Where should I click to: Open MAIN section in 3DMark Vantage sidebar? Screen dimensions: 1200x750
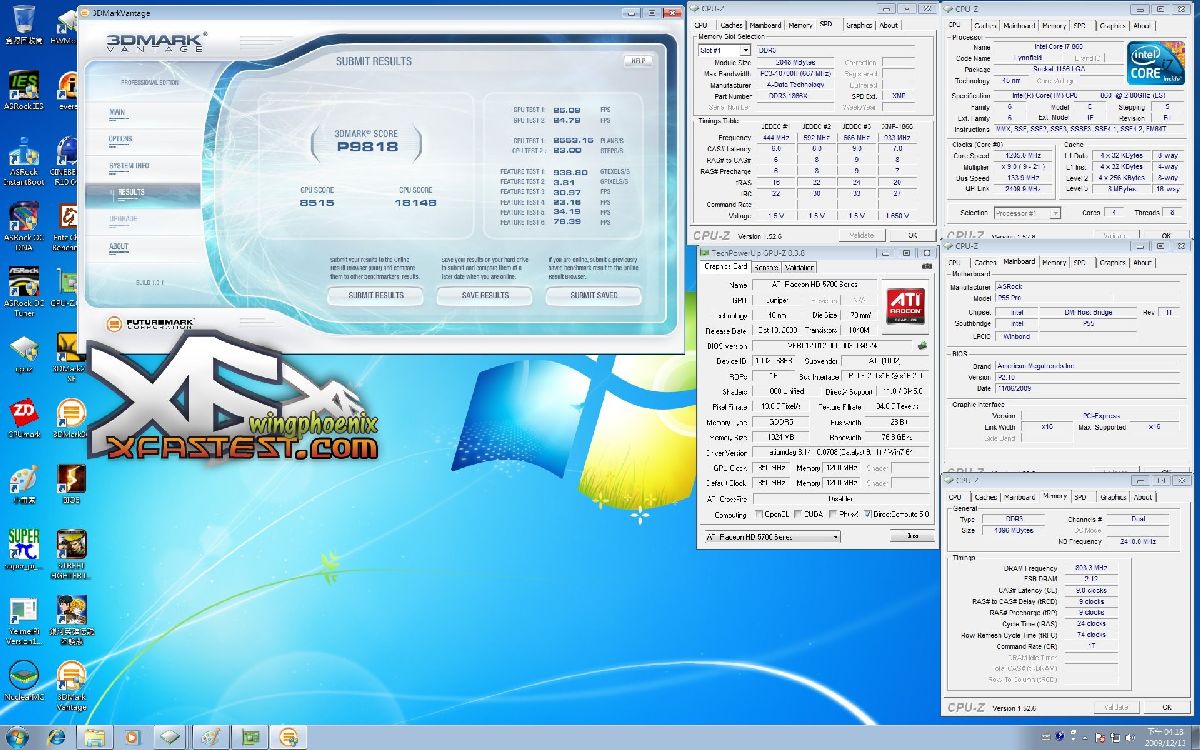coord(117,113)
